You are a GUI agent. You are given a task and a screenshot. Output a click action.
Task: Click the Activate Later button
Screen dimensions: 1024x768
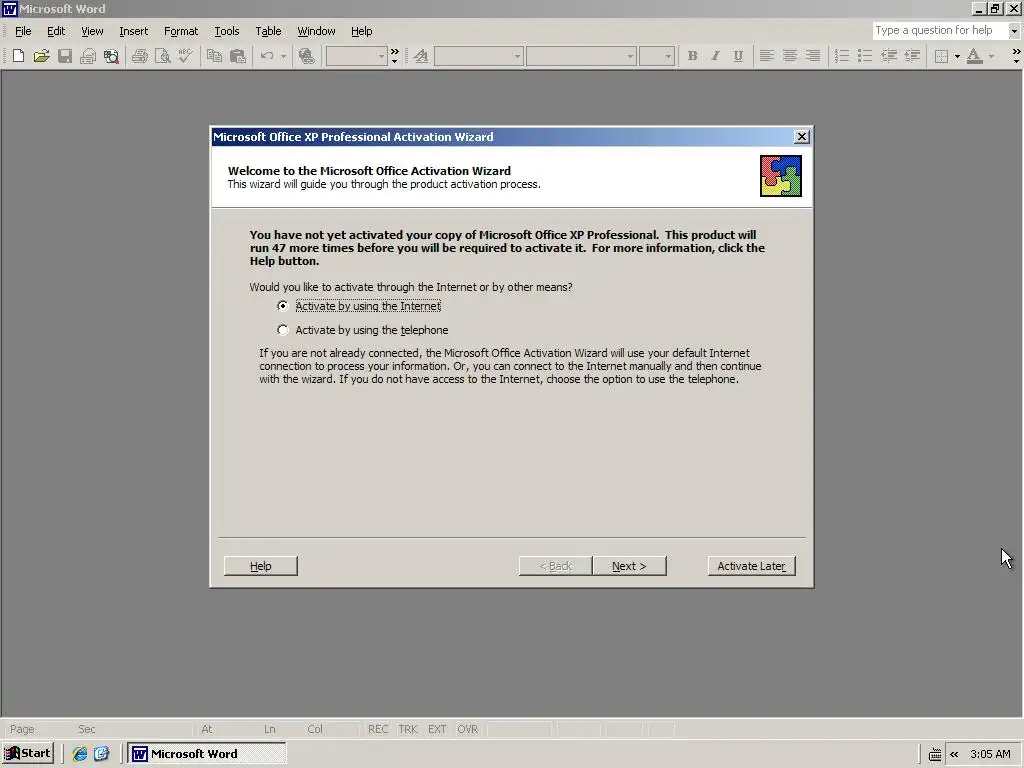[x=752, y=566]
